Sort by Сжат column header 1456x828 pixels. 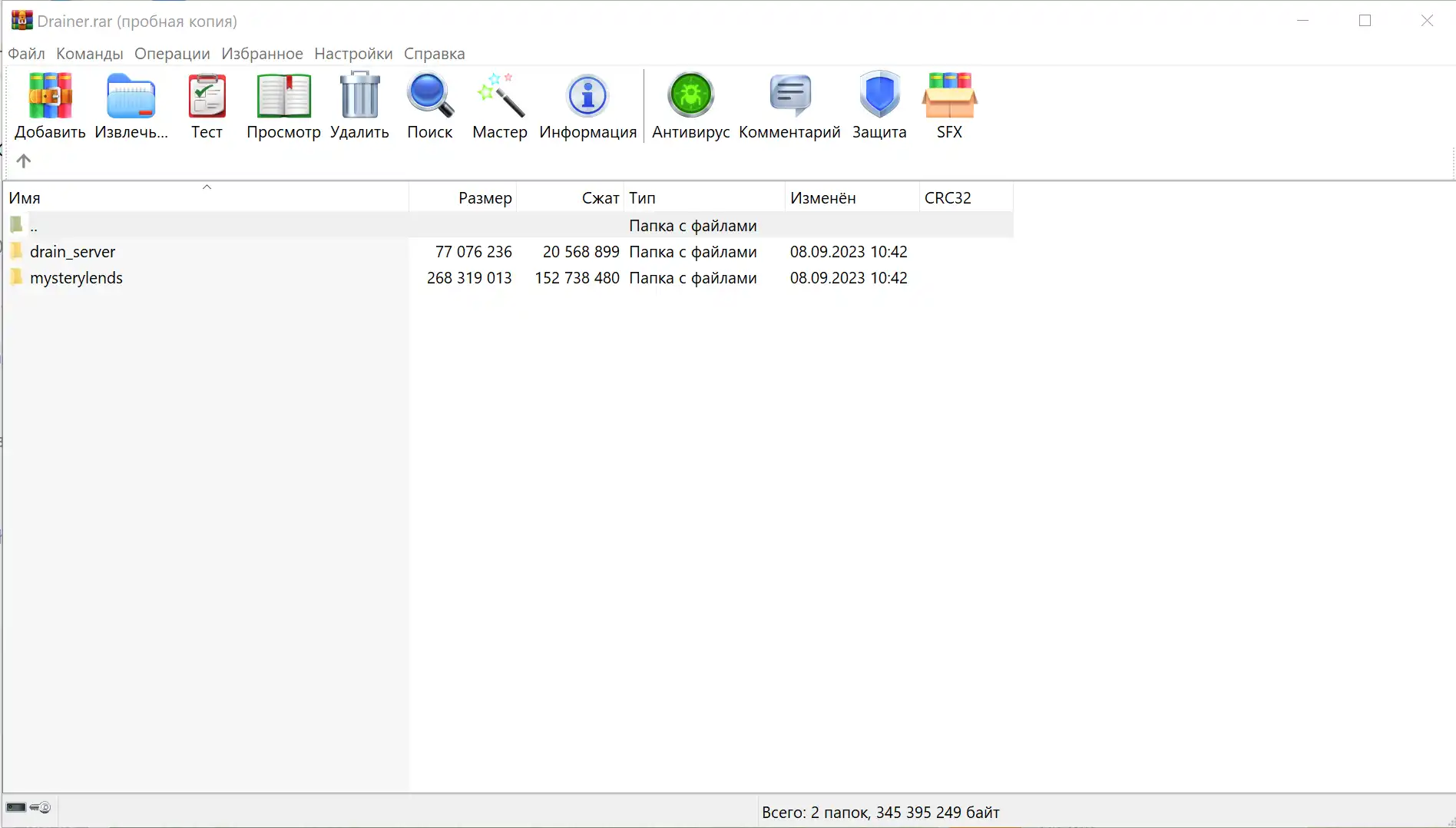[571, 197]
